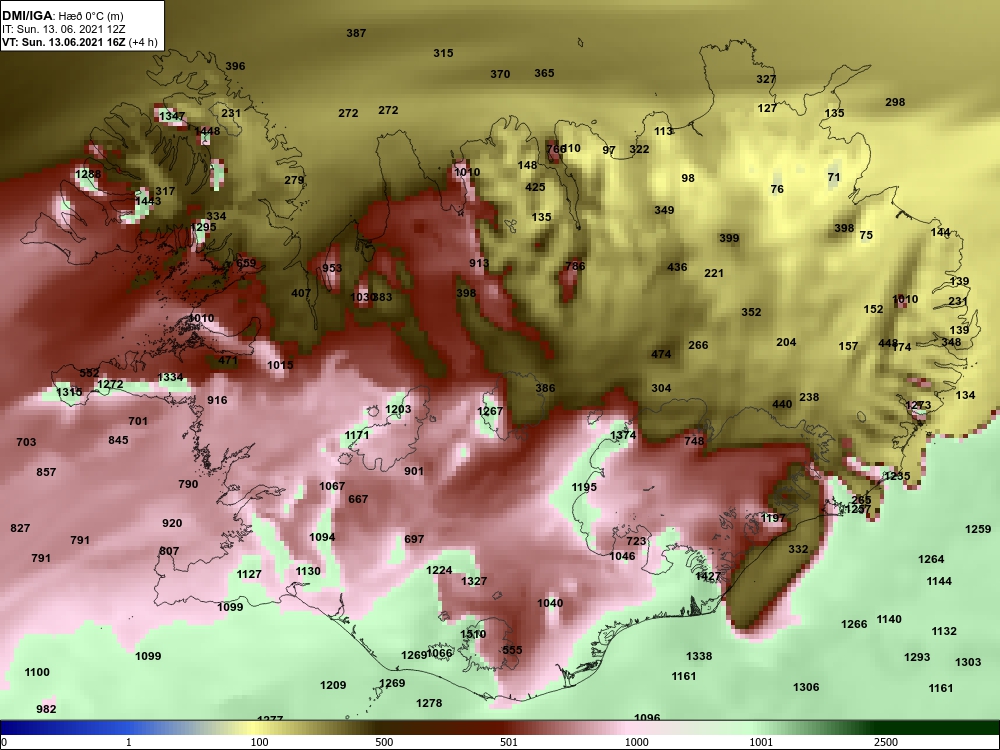Click the 748 value
Screen dimensions: 1000x750
click(x=694, y=441)
